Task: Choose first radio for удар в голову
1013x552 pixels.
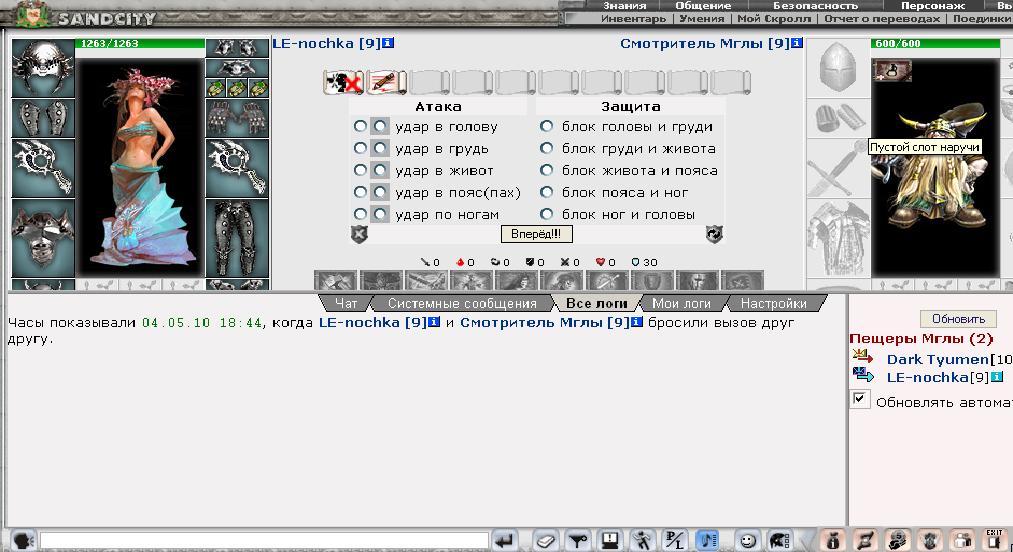Action: (360, 126)
